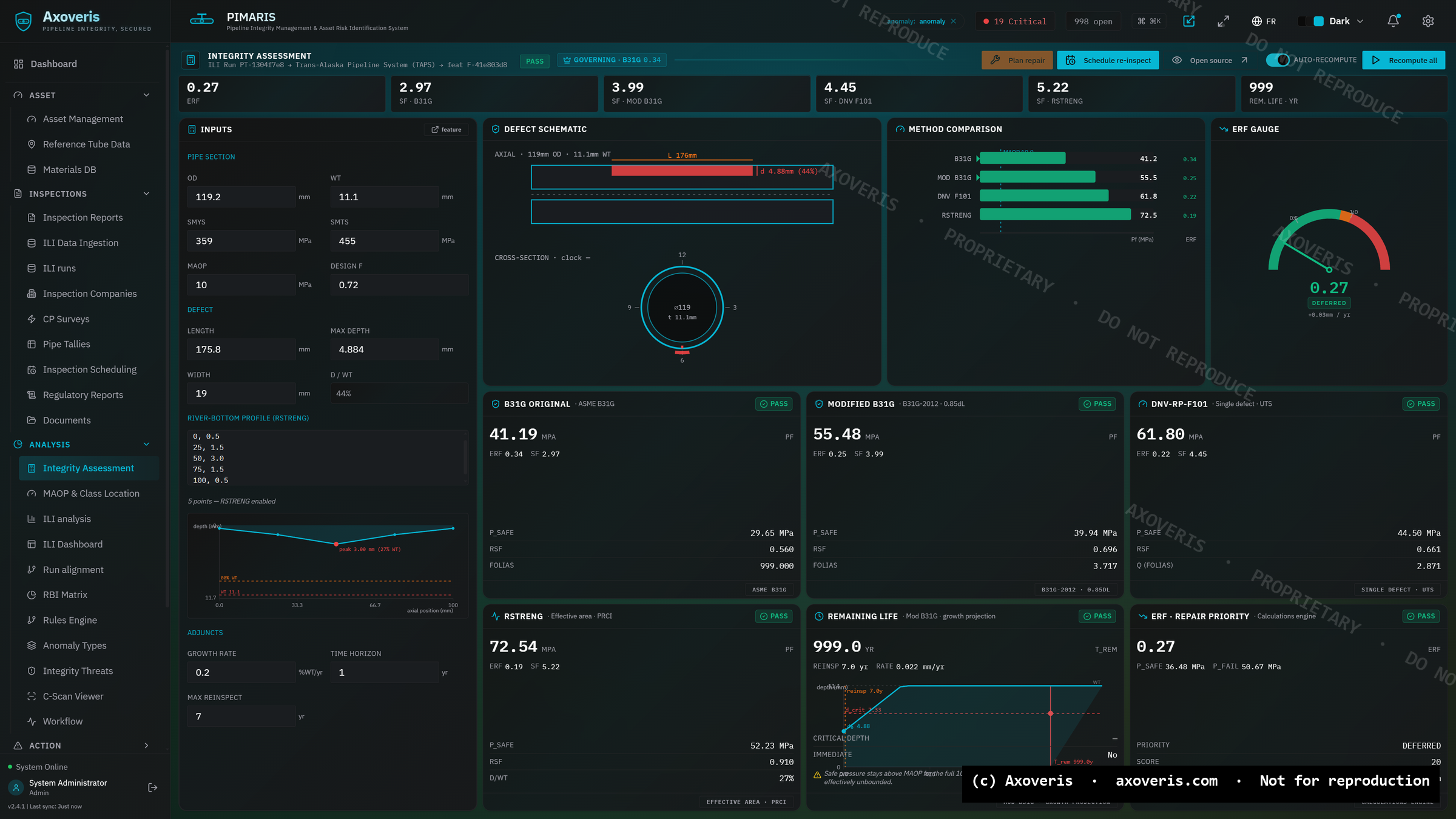Click Schedule re-inspect button
This screenshot has width=1456, height=819.
point(1108,60)
